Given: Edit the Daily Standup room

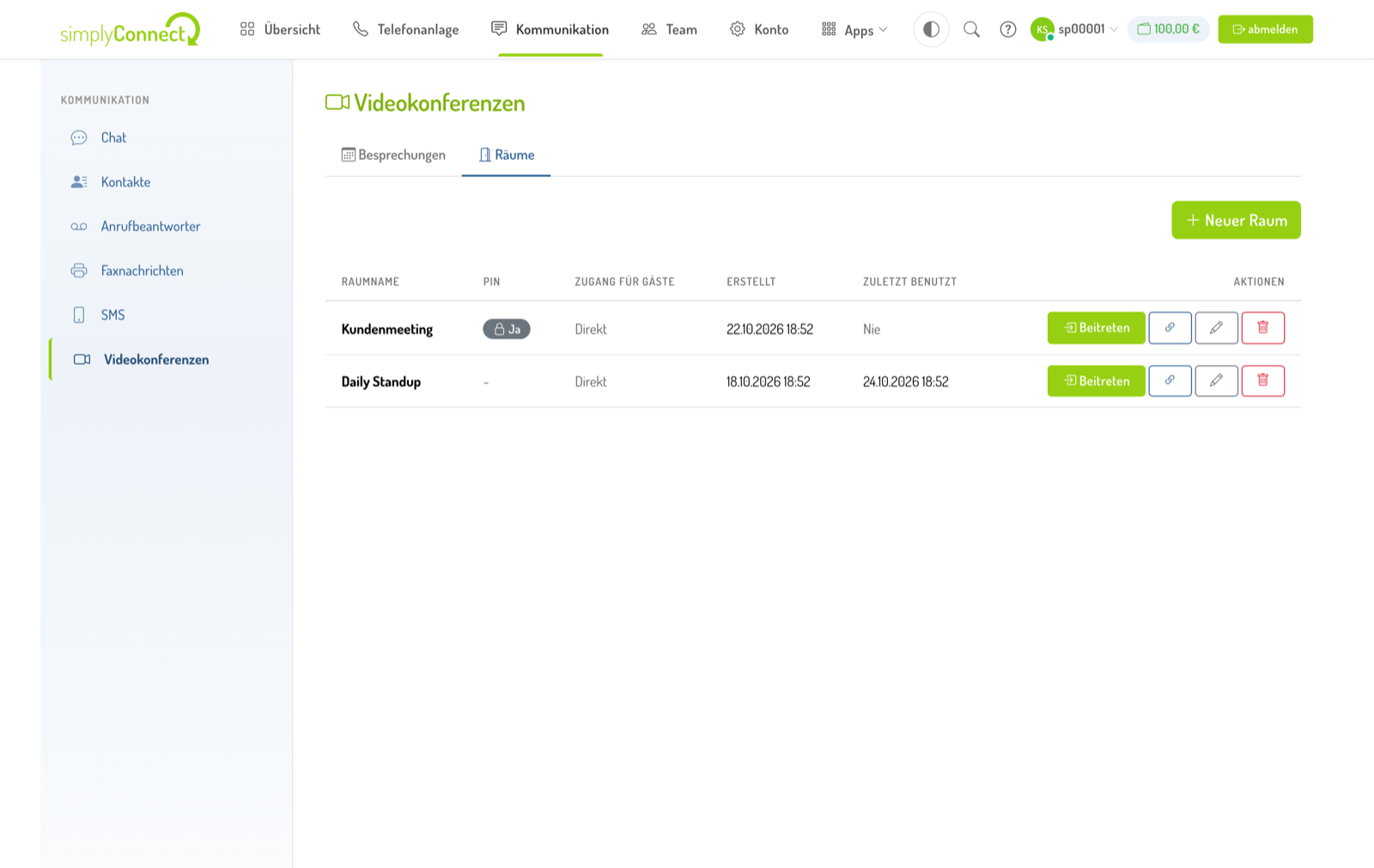Looking at the screenshot, I should coord(1216,381).
